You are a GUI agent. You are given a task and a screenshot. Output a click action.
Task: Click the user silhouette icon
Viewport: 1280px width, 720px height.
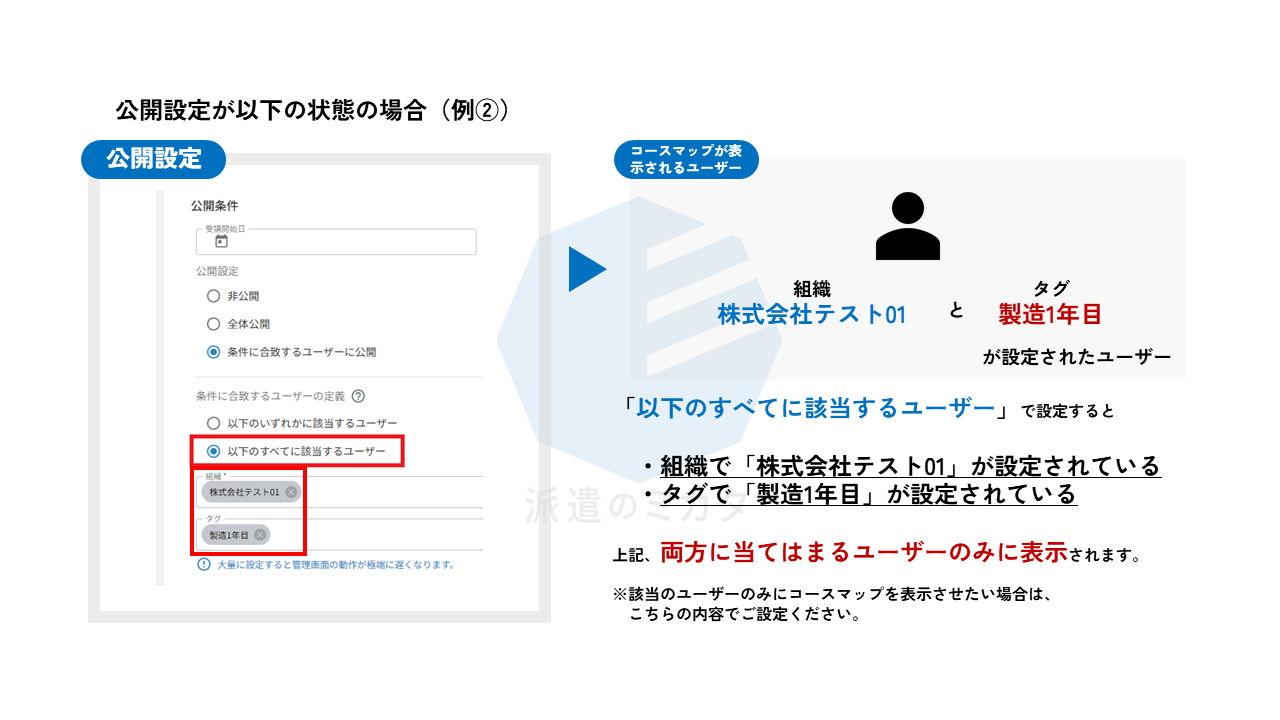908,227
